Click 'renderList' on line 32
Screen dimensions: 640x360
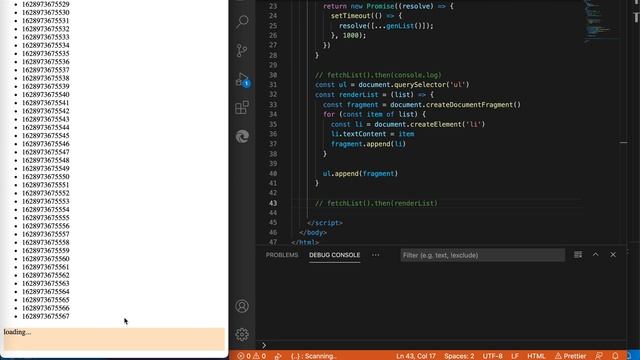[x=359, y=94]
